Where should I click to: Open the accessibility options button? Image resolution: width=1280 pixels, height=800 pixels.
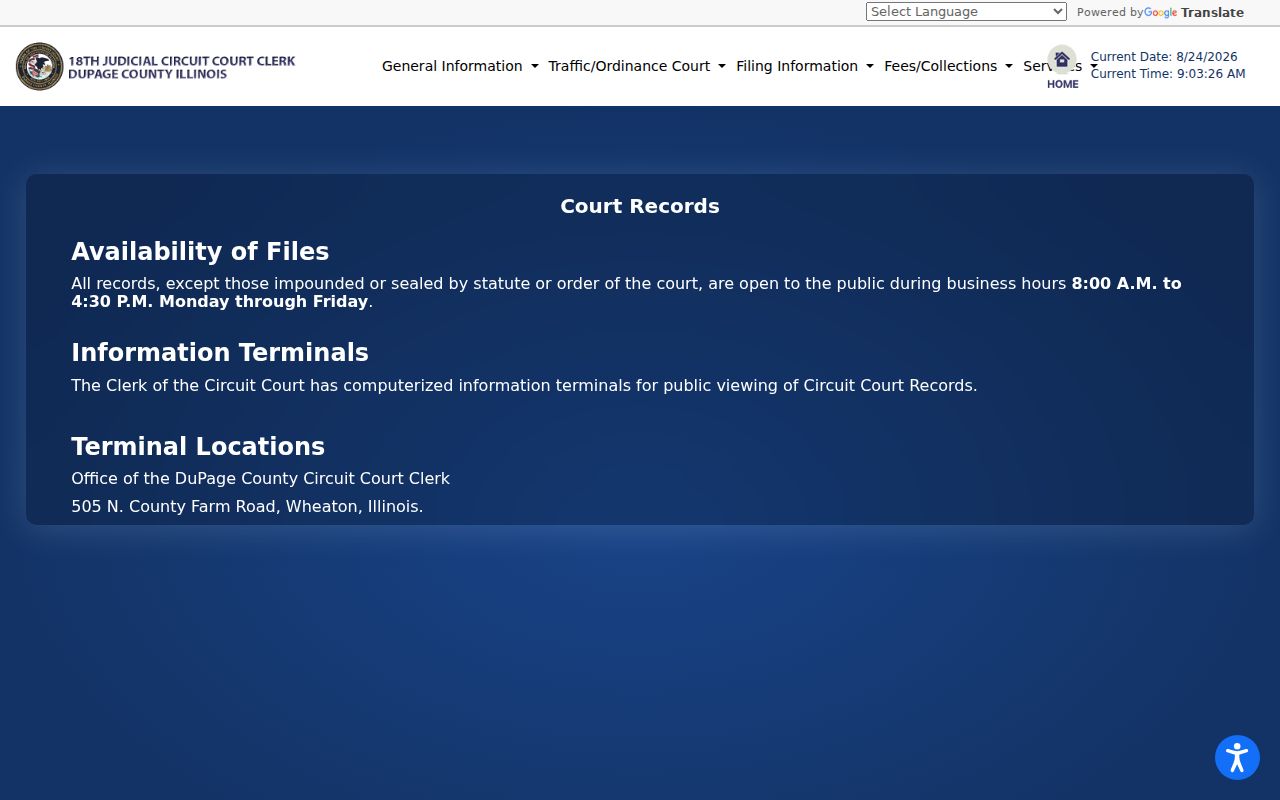[1237, 757]
